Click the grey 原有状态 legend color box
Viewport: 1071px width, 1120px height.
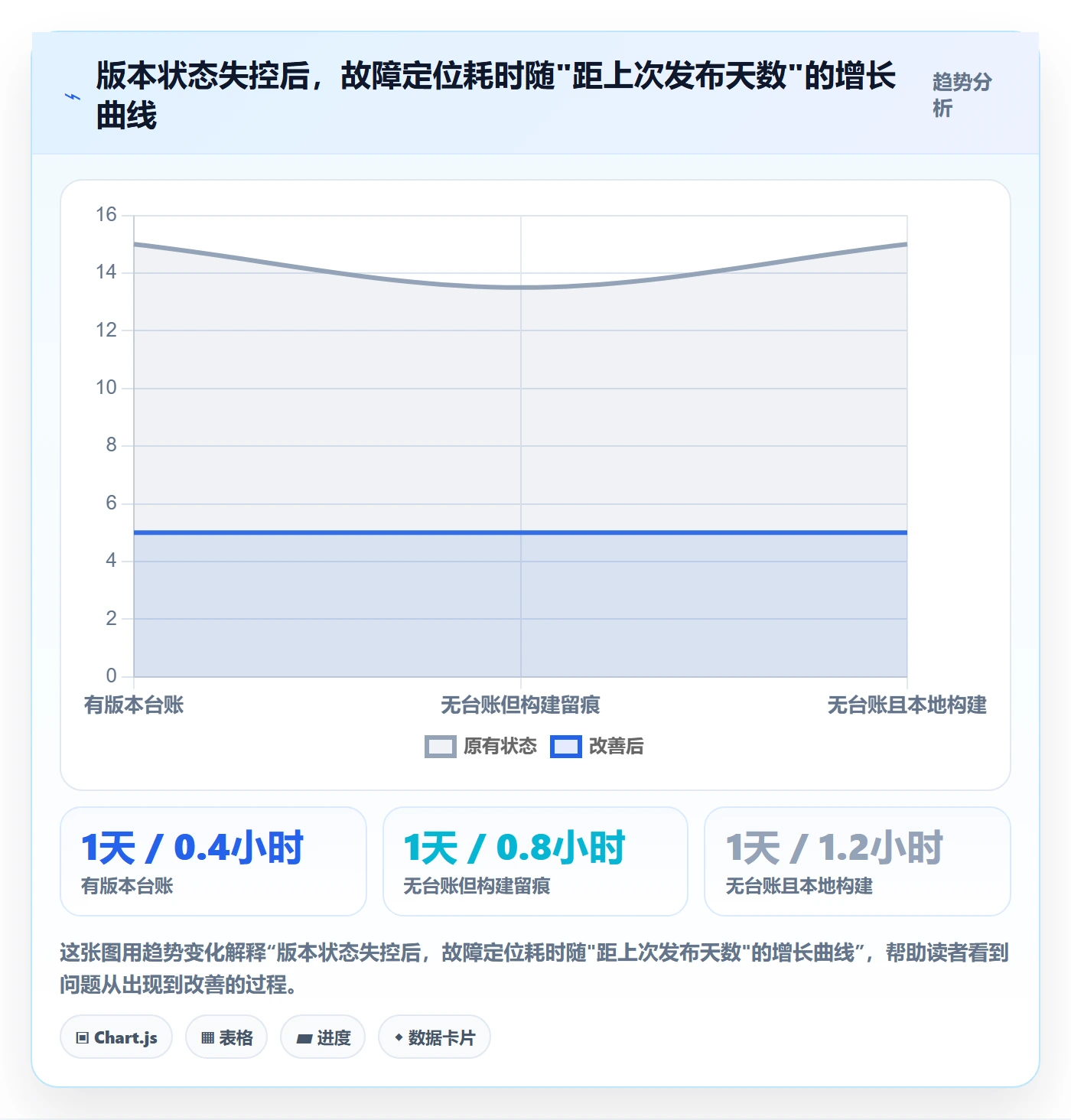click(x=441, y=747)
